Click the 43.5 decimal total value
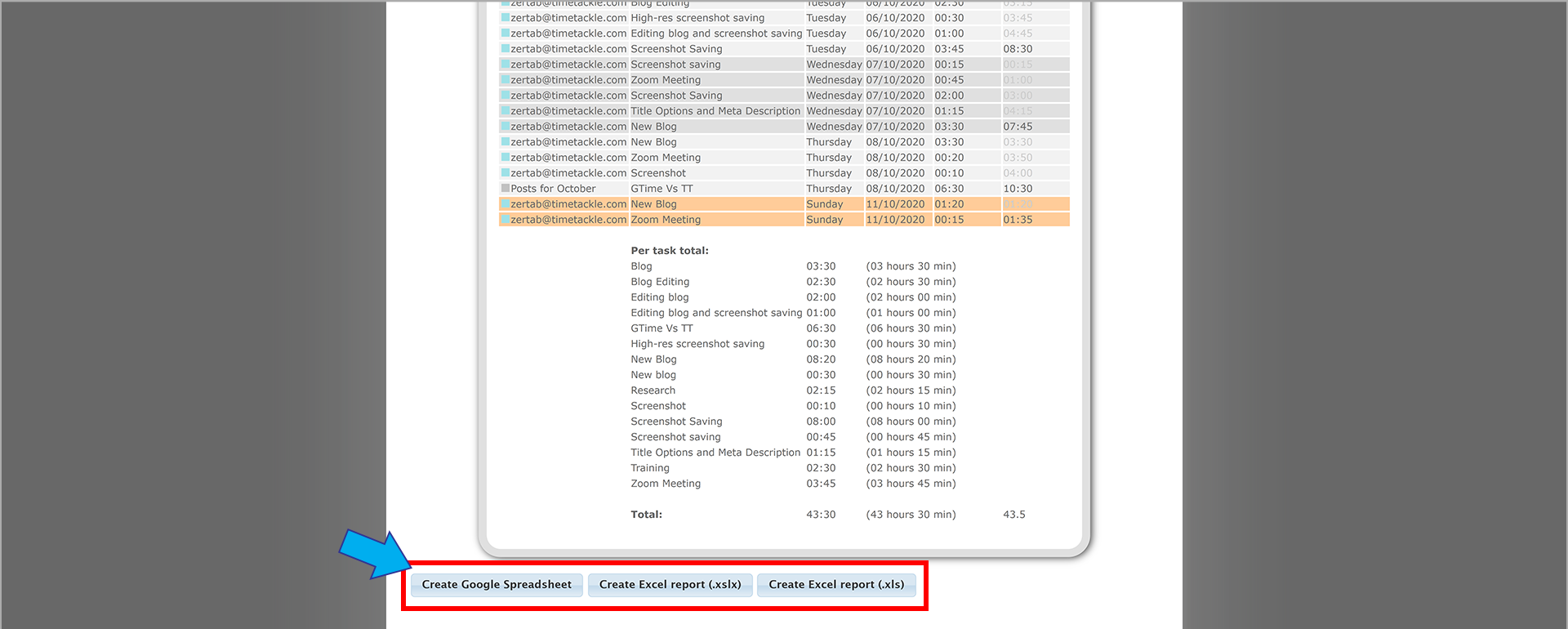This screenshot has height=629, width=1568. pyautogui.click(x=1014, y=515)
